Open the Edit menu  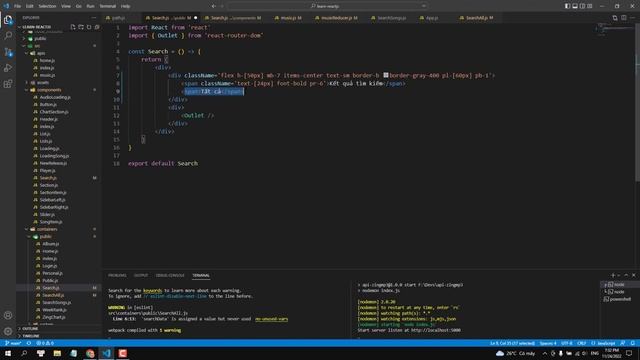click(x=30, y=6)
